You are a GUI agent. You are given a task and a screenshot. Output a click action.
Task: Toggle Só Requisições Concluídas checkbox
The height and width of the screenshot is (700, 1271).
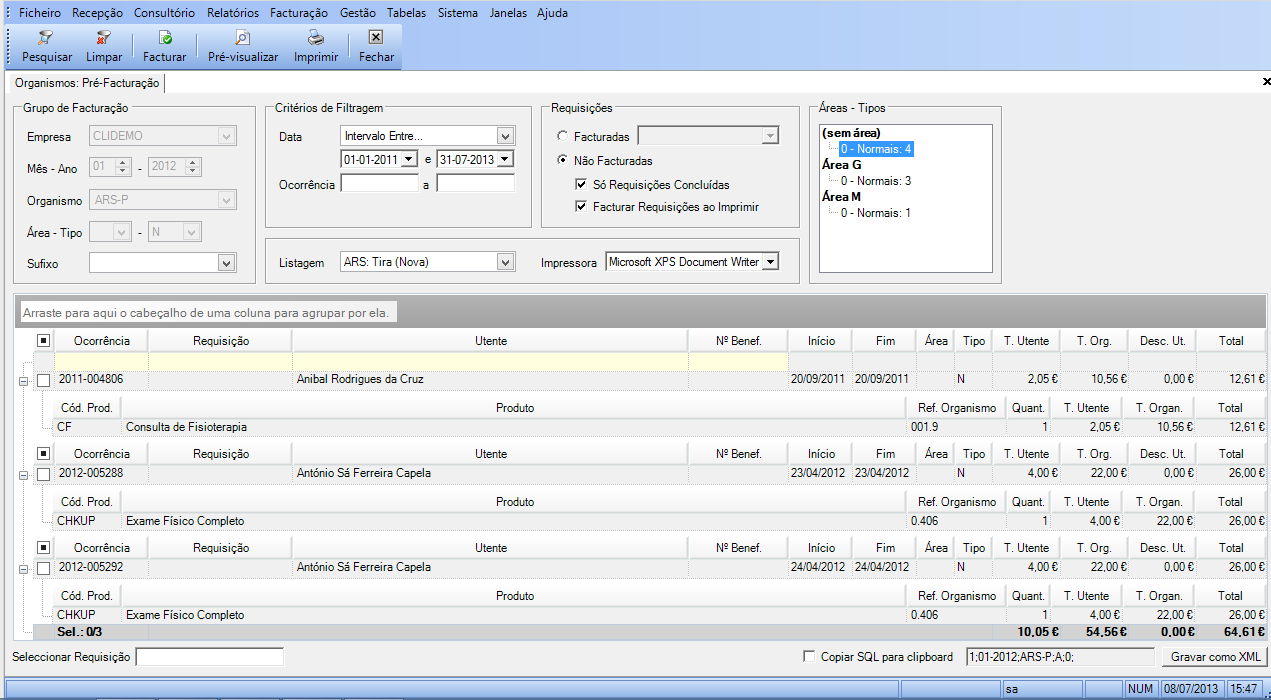pos(582,185)
